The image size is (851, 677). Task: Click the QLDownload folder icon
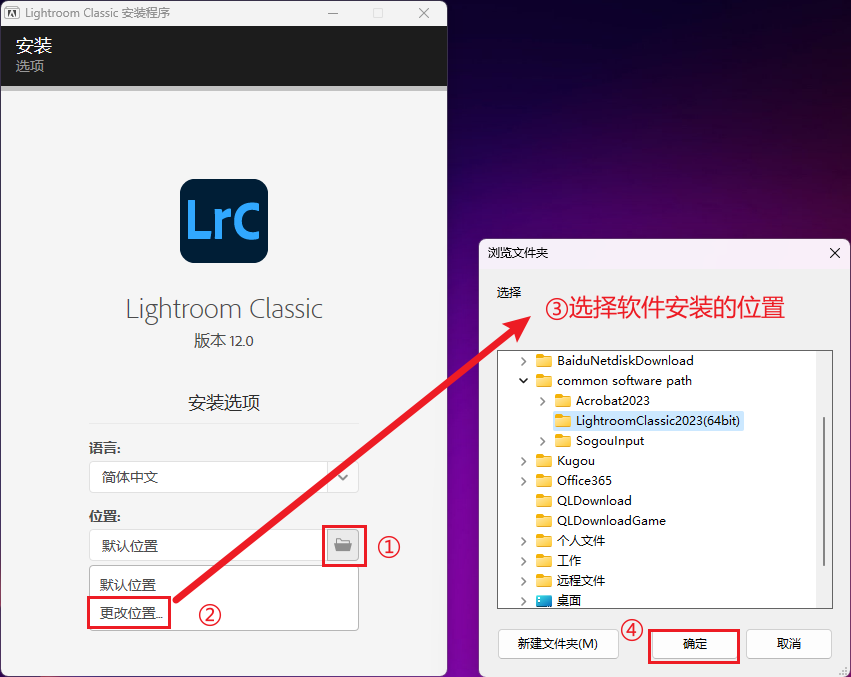click(x=544, y=501)
